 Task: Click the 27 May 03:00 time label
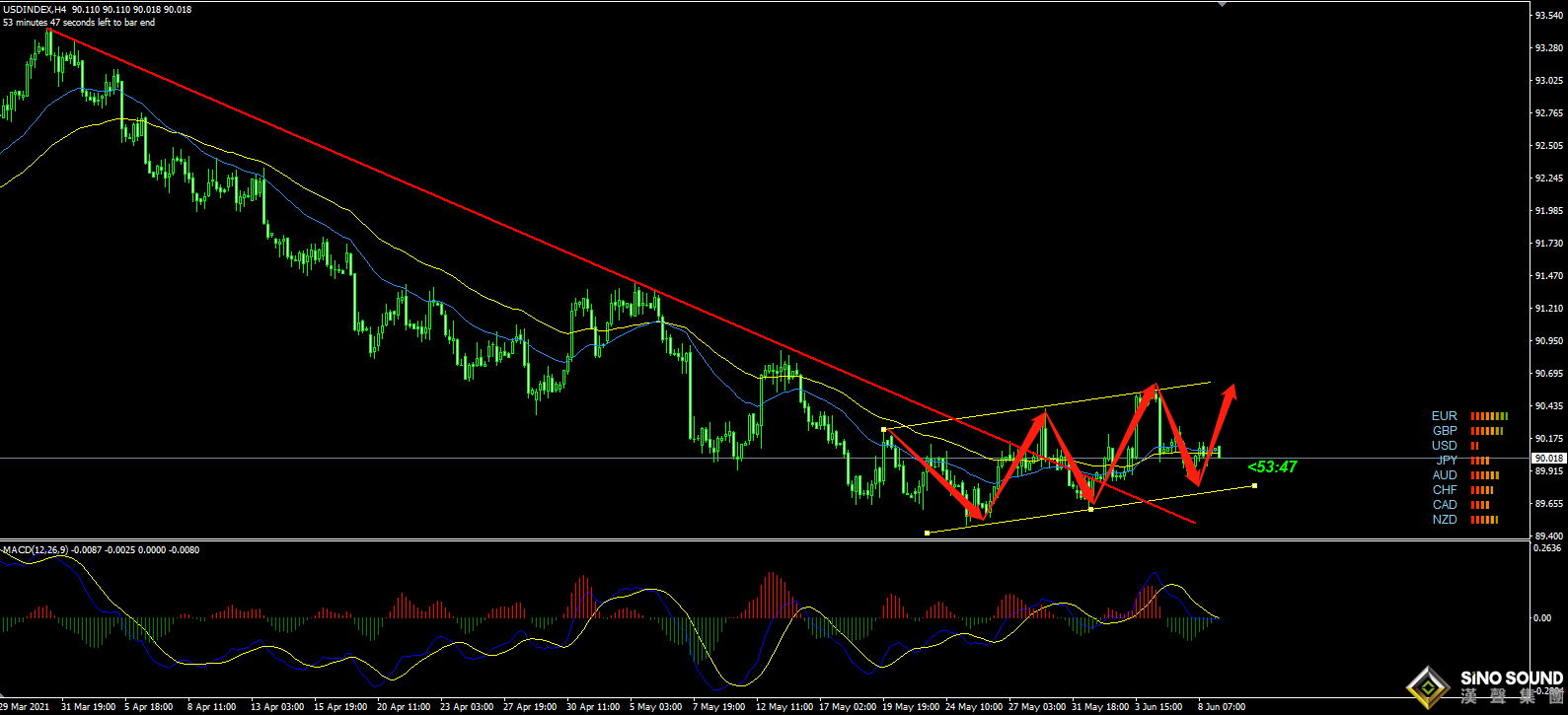(1037, 707)
